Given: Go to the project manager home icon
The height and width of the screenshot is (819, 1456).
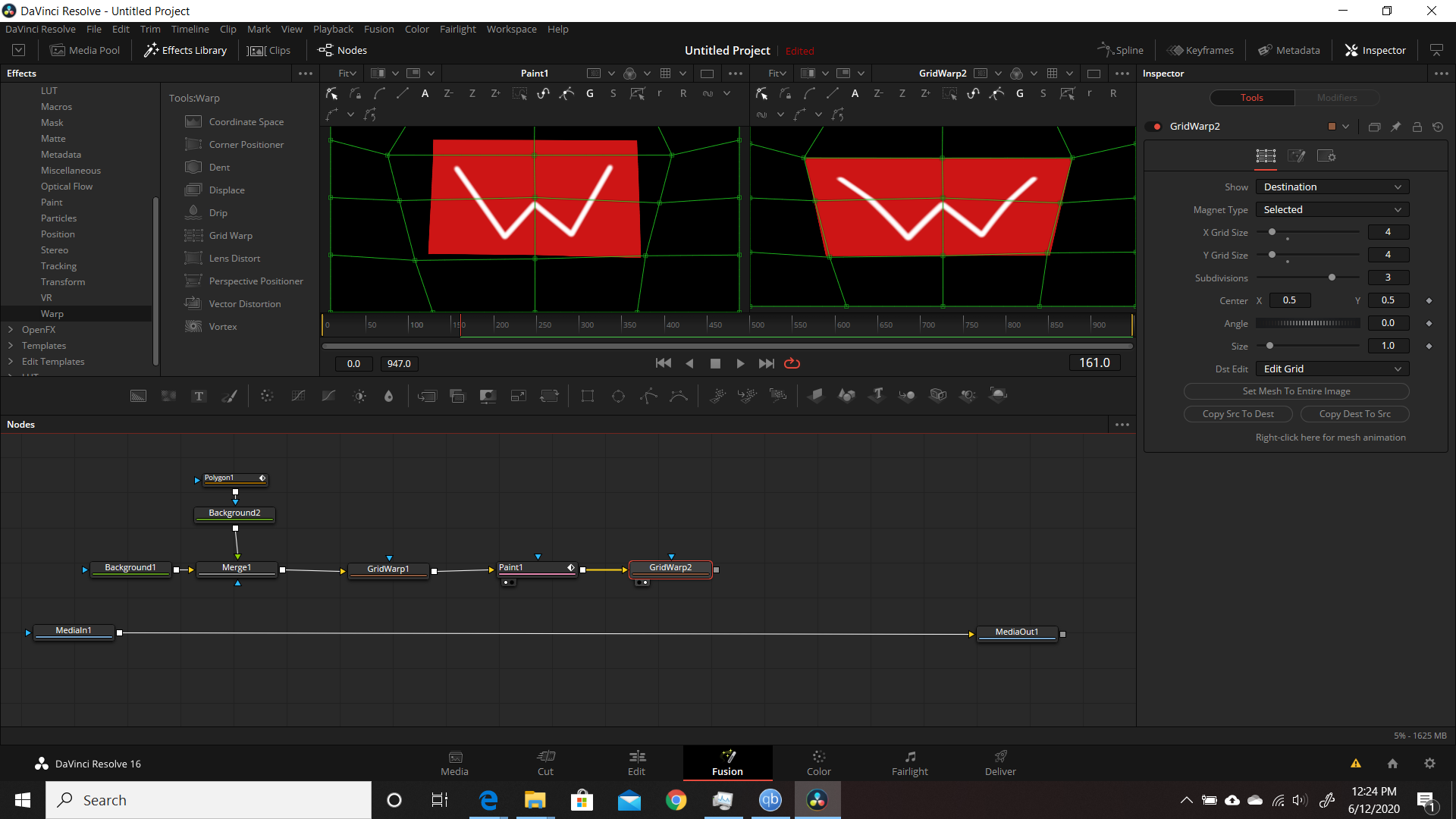Looking at the screenshot, I should (1392, 764).
